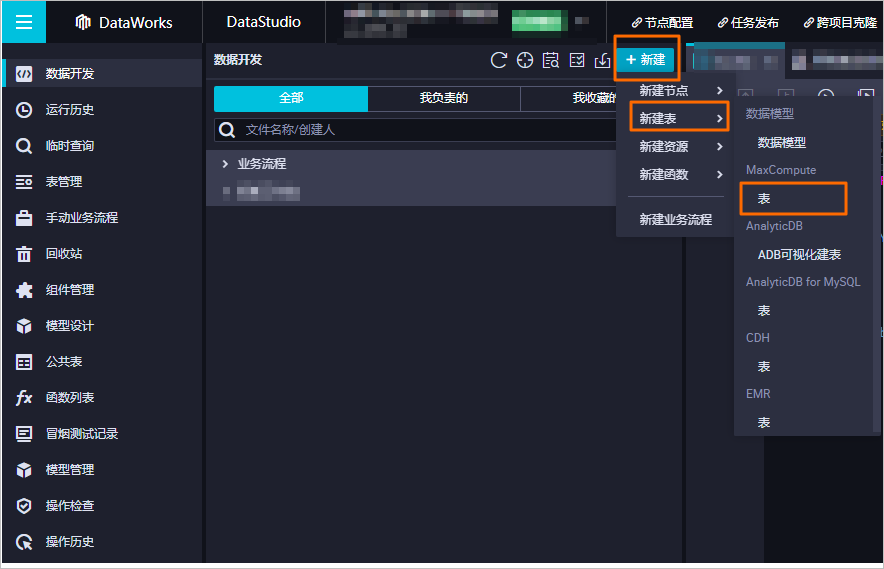Open 数据开发 in the sidebar

(102, 73)
